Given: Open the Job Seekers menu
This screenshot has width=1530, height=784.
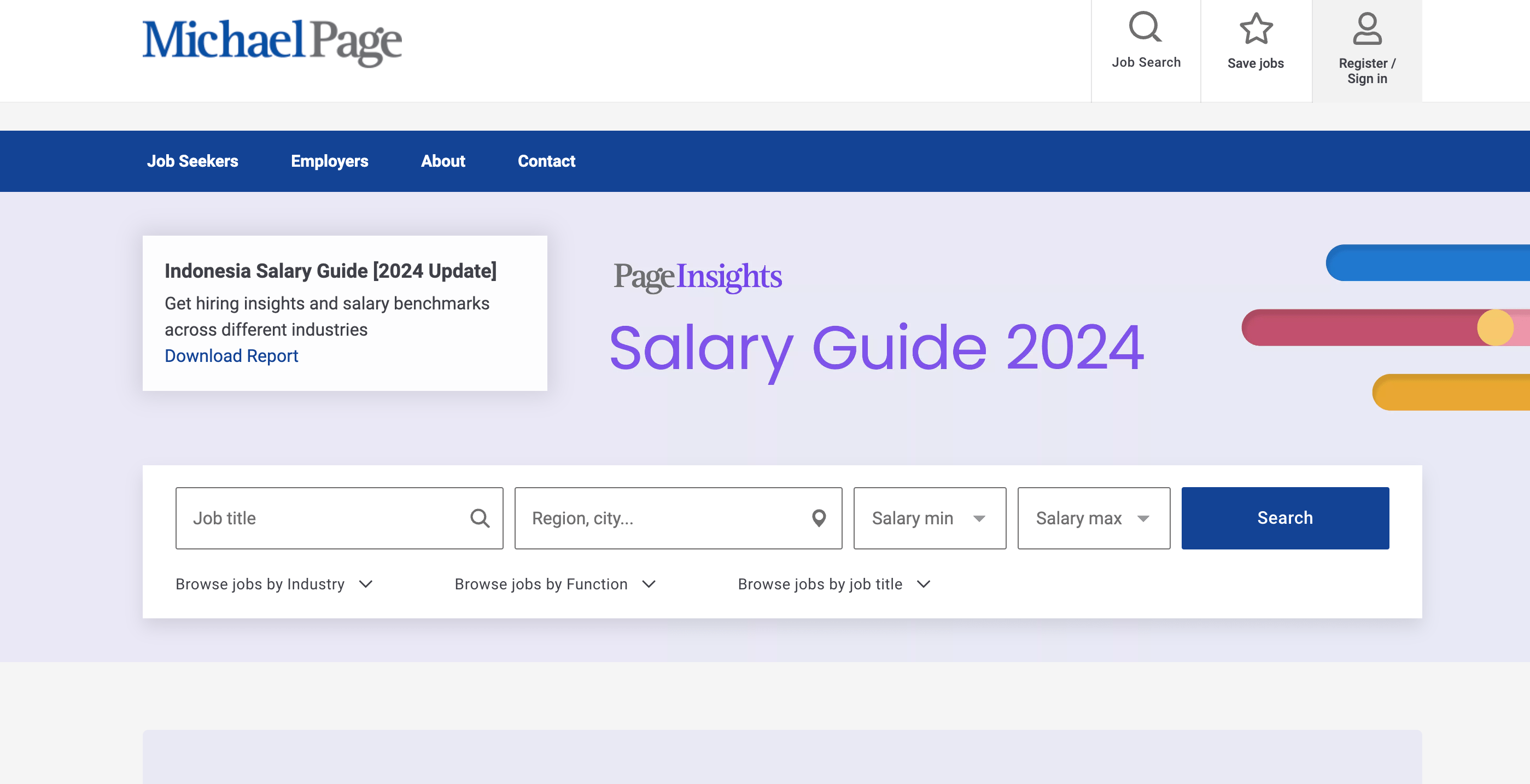Looking at the screenshot, I should tap(192, 161).
